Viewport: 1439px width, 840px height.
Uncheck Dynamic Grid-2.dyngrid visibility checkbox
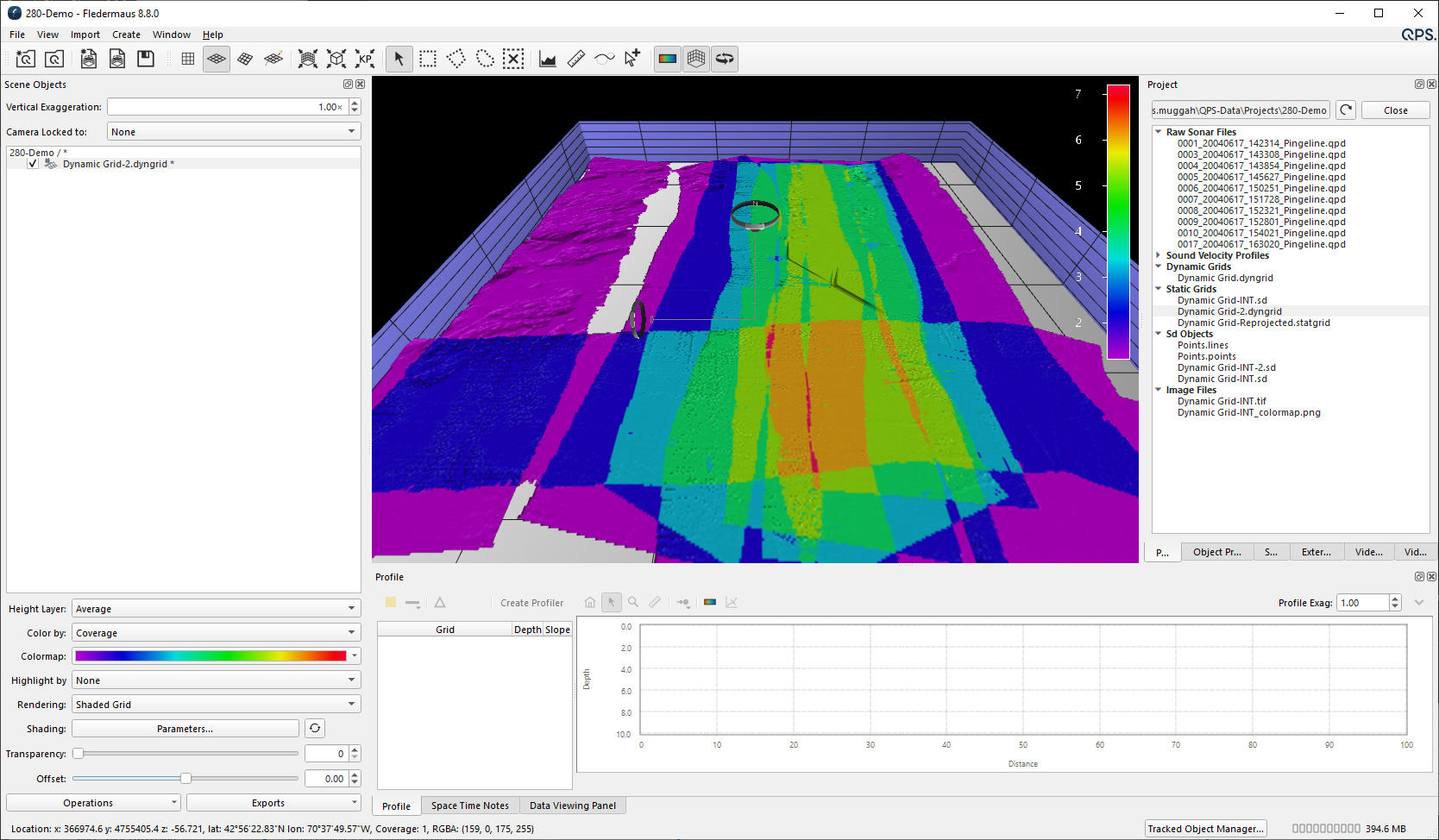click(x=33, y=164)
